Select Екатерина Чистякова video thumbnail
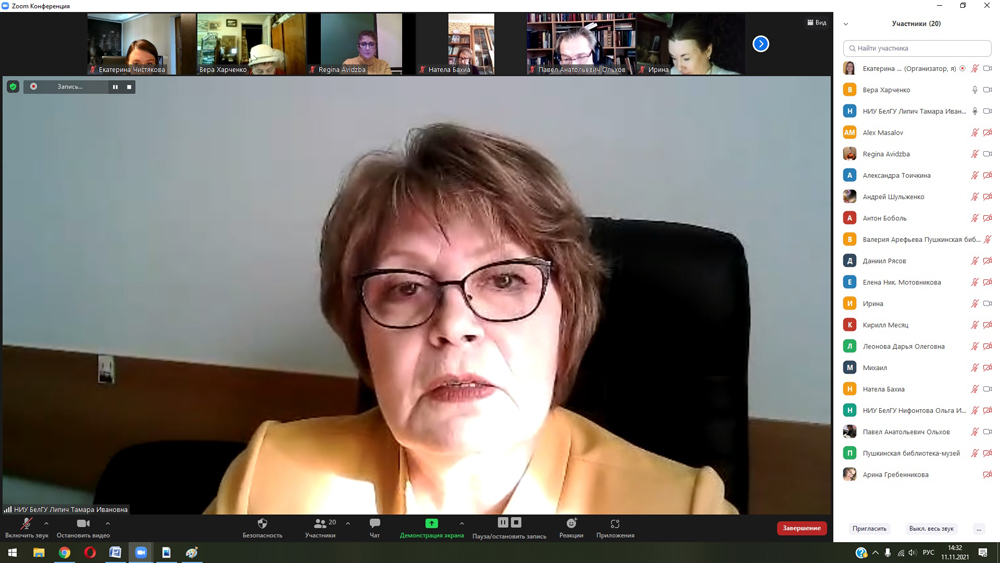This screenshot has height=563, width=1000. [x=142, y=44]
